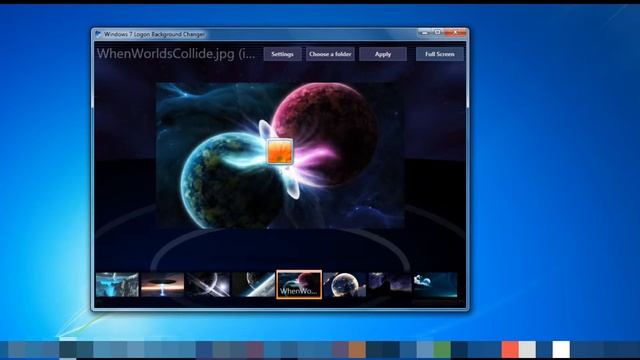
Task: Select the dark purple nebula thumbnail
Action: pyautogui.click(x=390, y=284)
